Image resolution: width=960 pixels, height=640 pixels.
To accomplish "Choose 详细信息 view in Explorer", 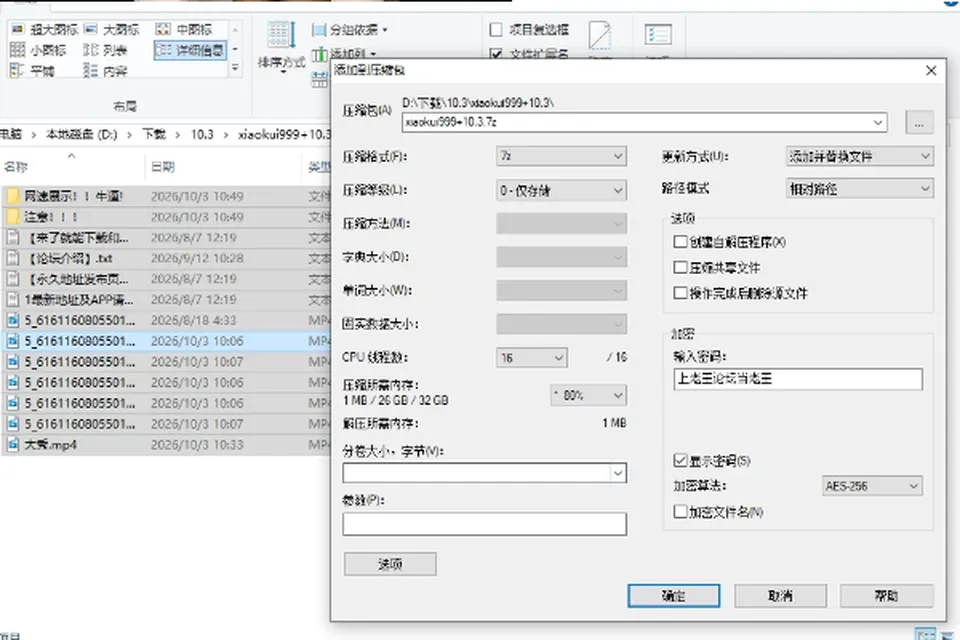I will pos(190,50).
